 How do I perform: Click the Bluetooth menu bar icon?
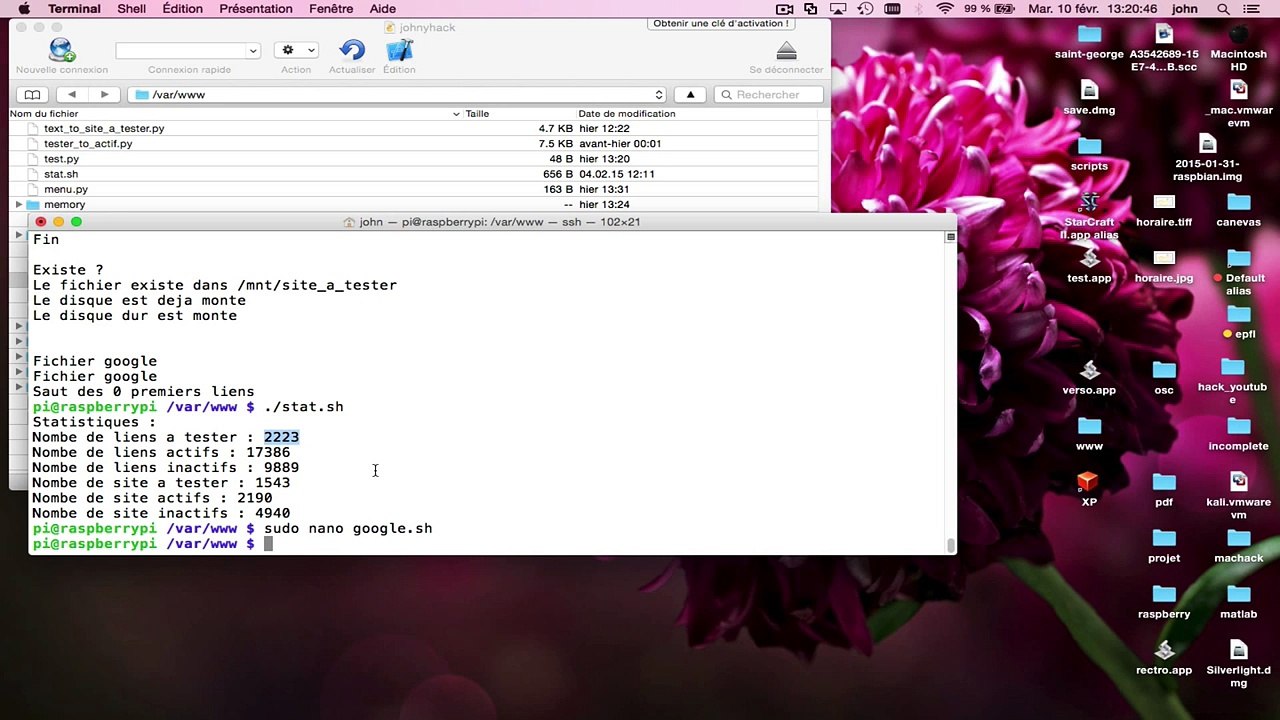pyautogui.click(x=917, y=9)
